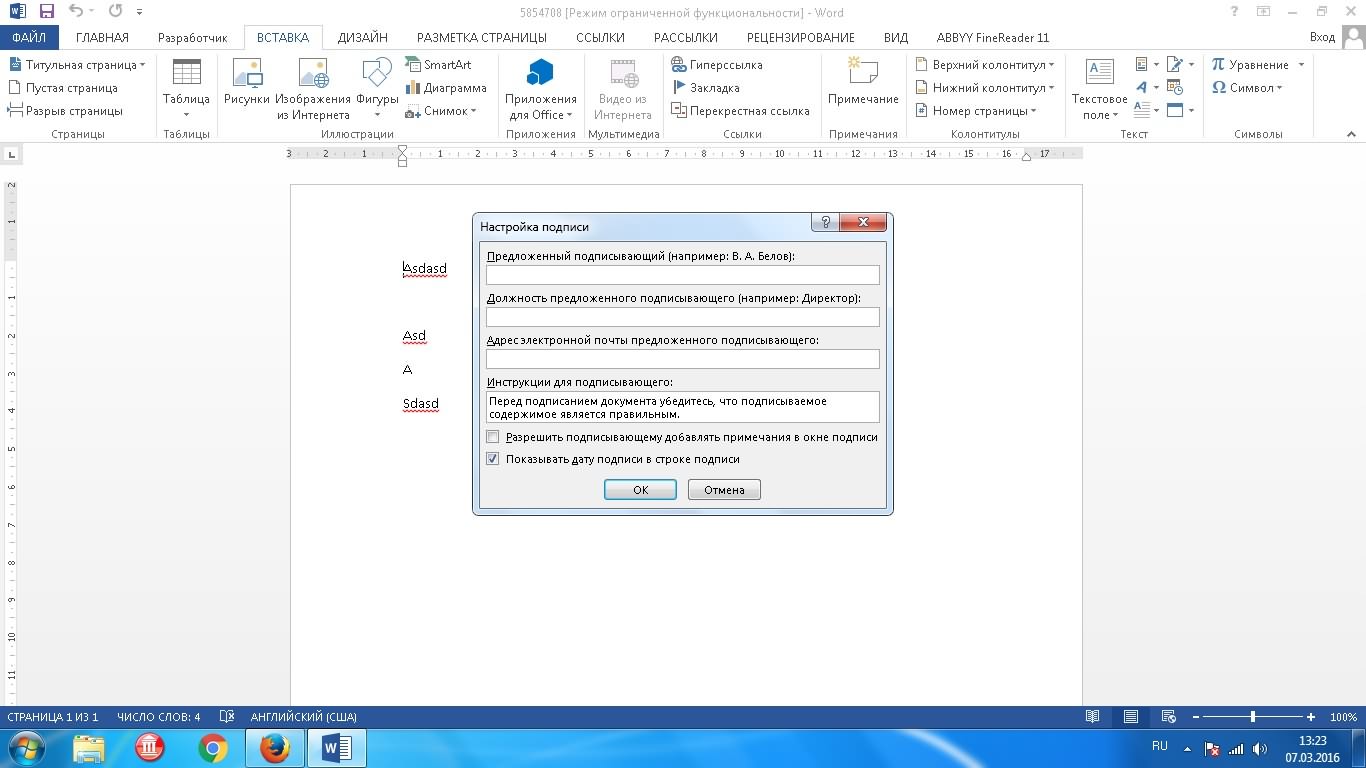Open Customize Quick Access Toolbar arrow
This screenshot has height=768, width=1366.
[139, 13]
